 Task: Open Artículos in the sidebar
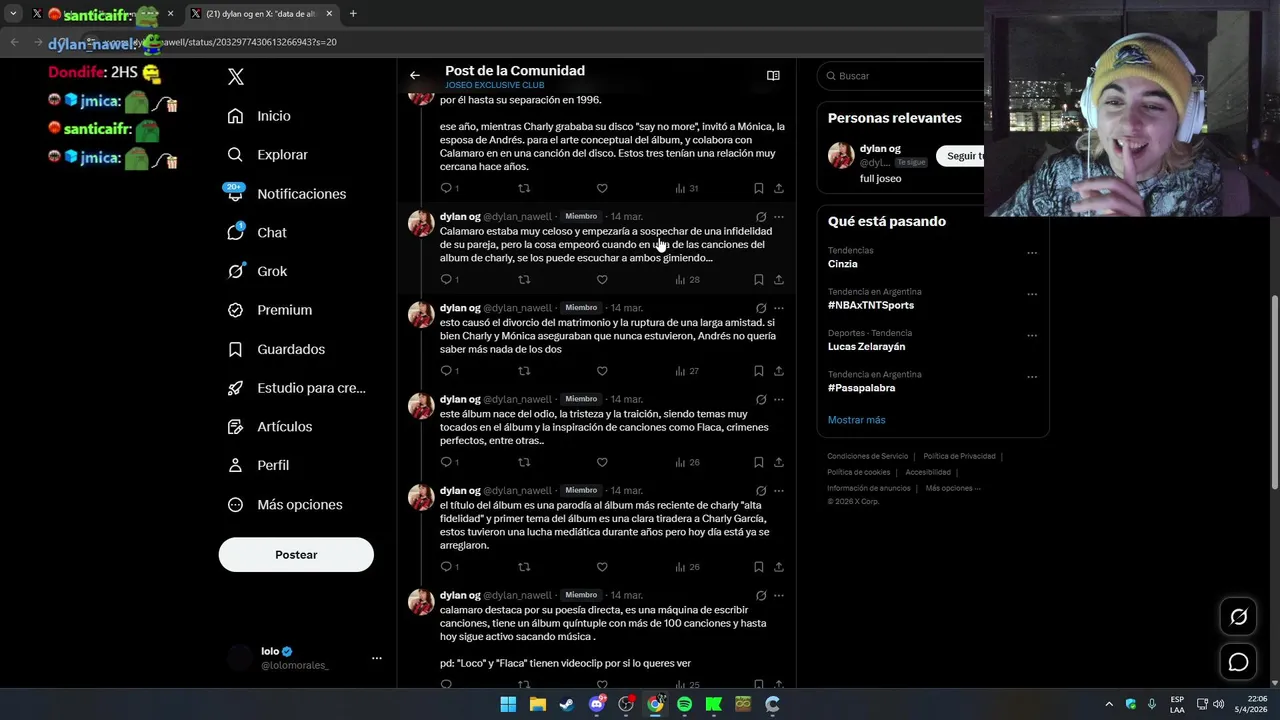point(269,427)
